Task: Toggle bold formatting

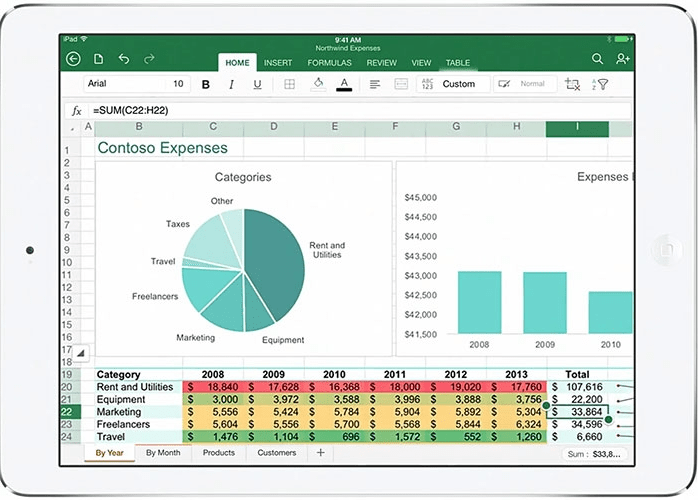Action: pyautogui.click(x=206, y=85)
